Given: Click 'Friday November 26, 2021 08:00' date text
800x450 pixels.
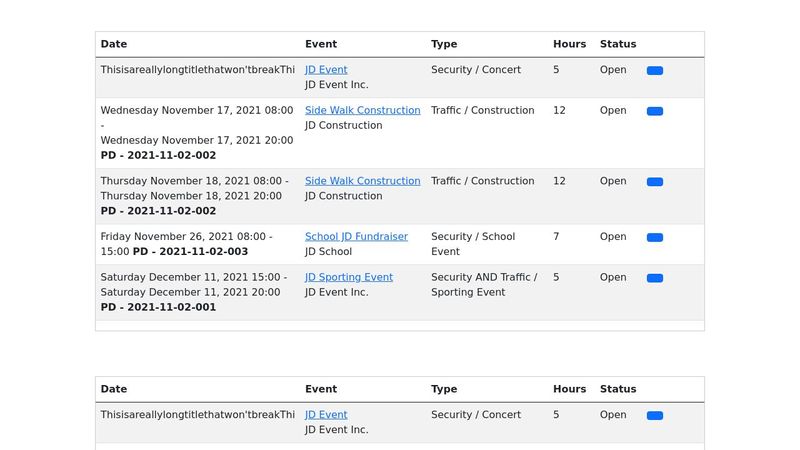Looking at the screenshot, I should (x=183, y=237).
